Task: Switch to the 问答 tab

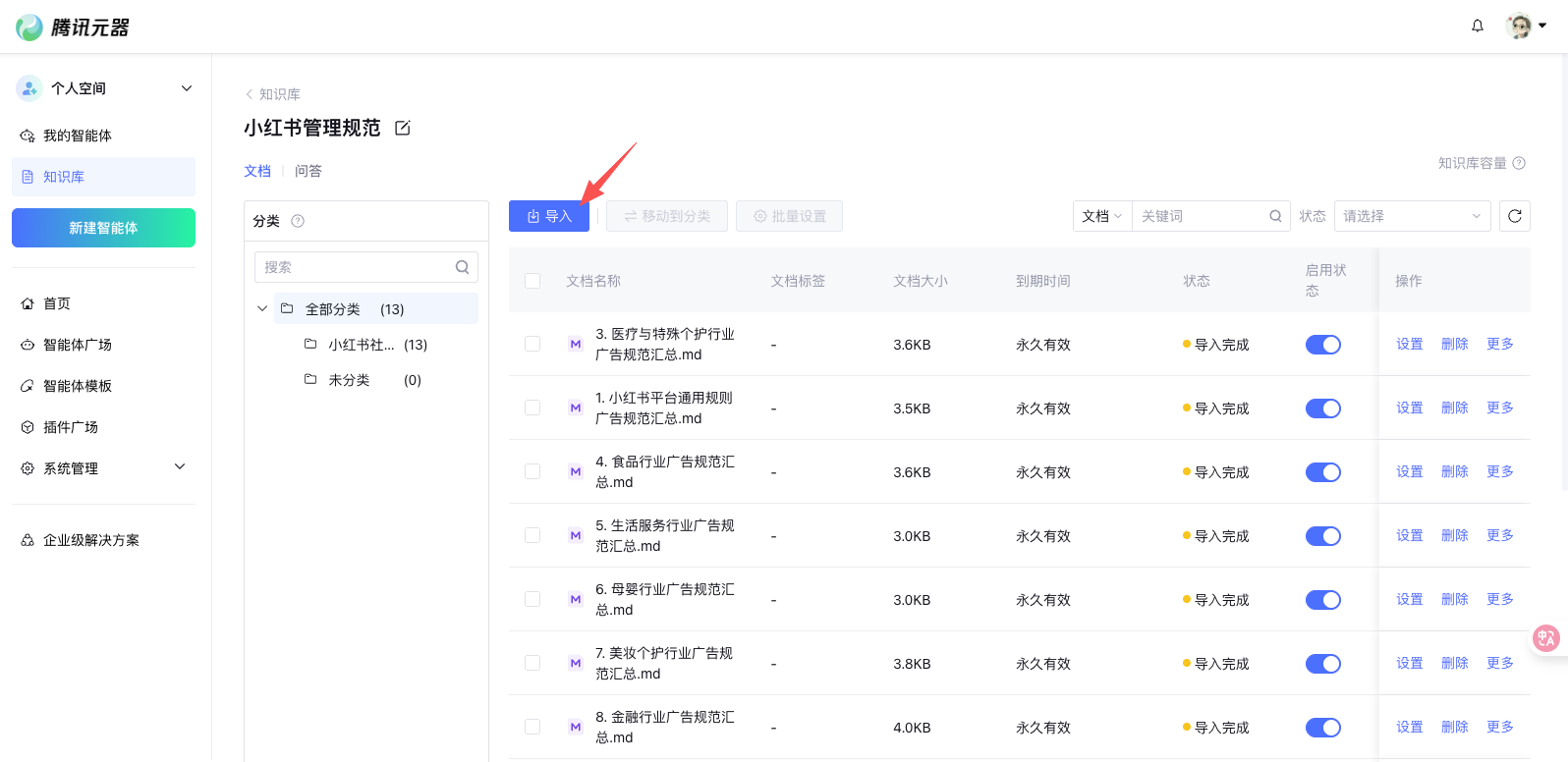Action: [308, 171]
